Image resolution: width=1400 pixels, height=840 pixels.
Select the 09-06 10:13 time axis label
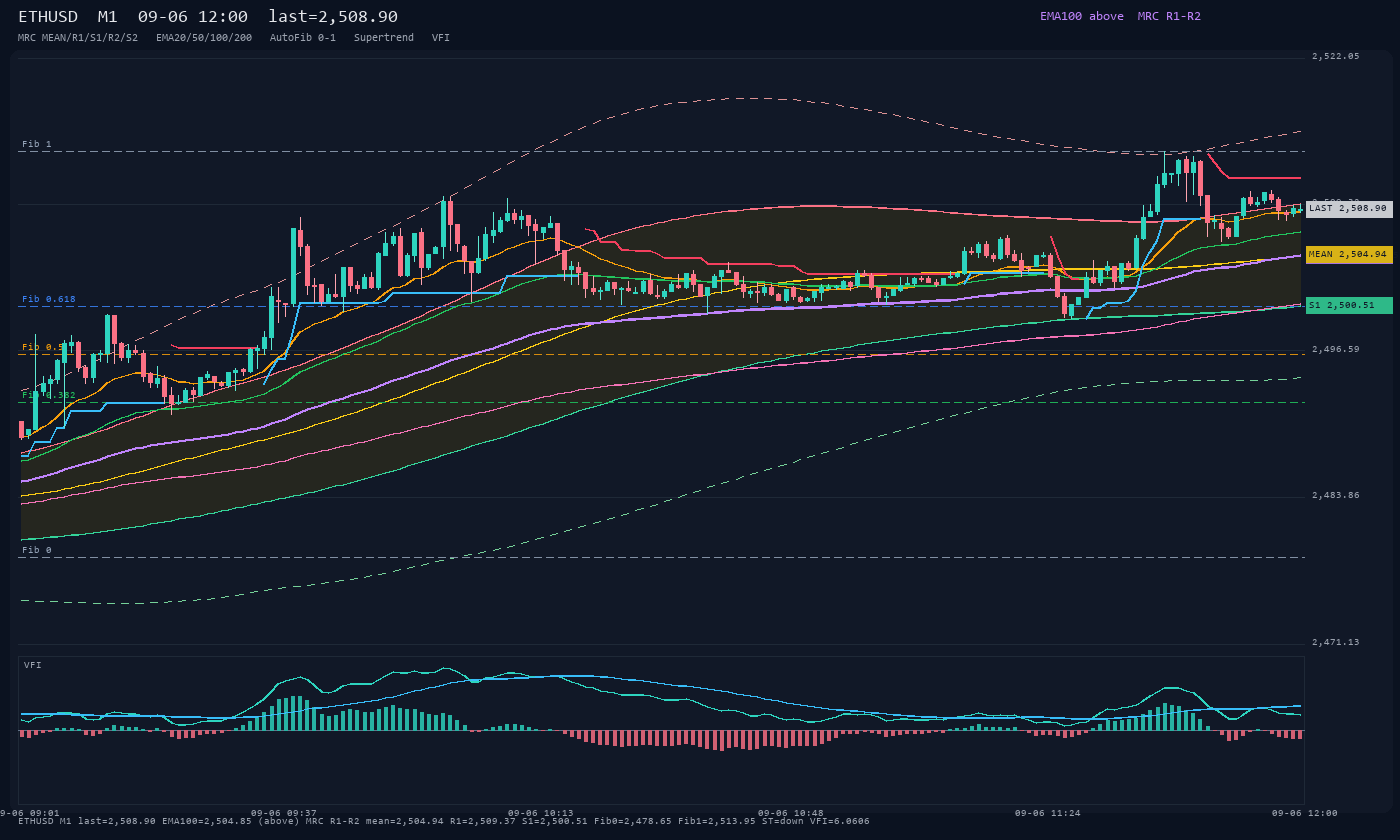click(541, 813)
